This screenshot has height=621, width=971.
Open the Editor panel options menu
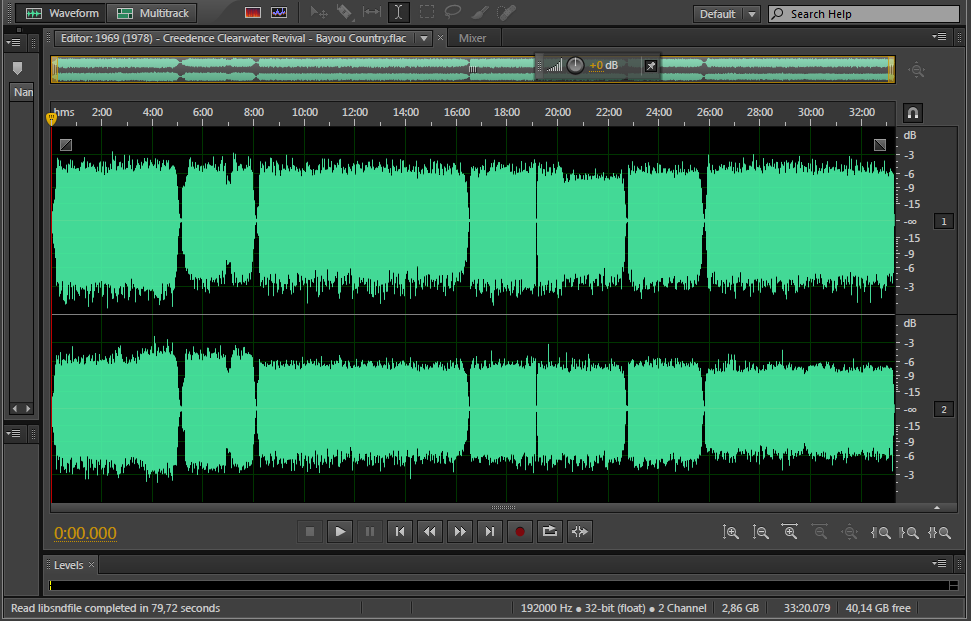click(x=939, y=37)
